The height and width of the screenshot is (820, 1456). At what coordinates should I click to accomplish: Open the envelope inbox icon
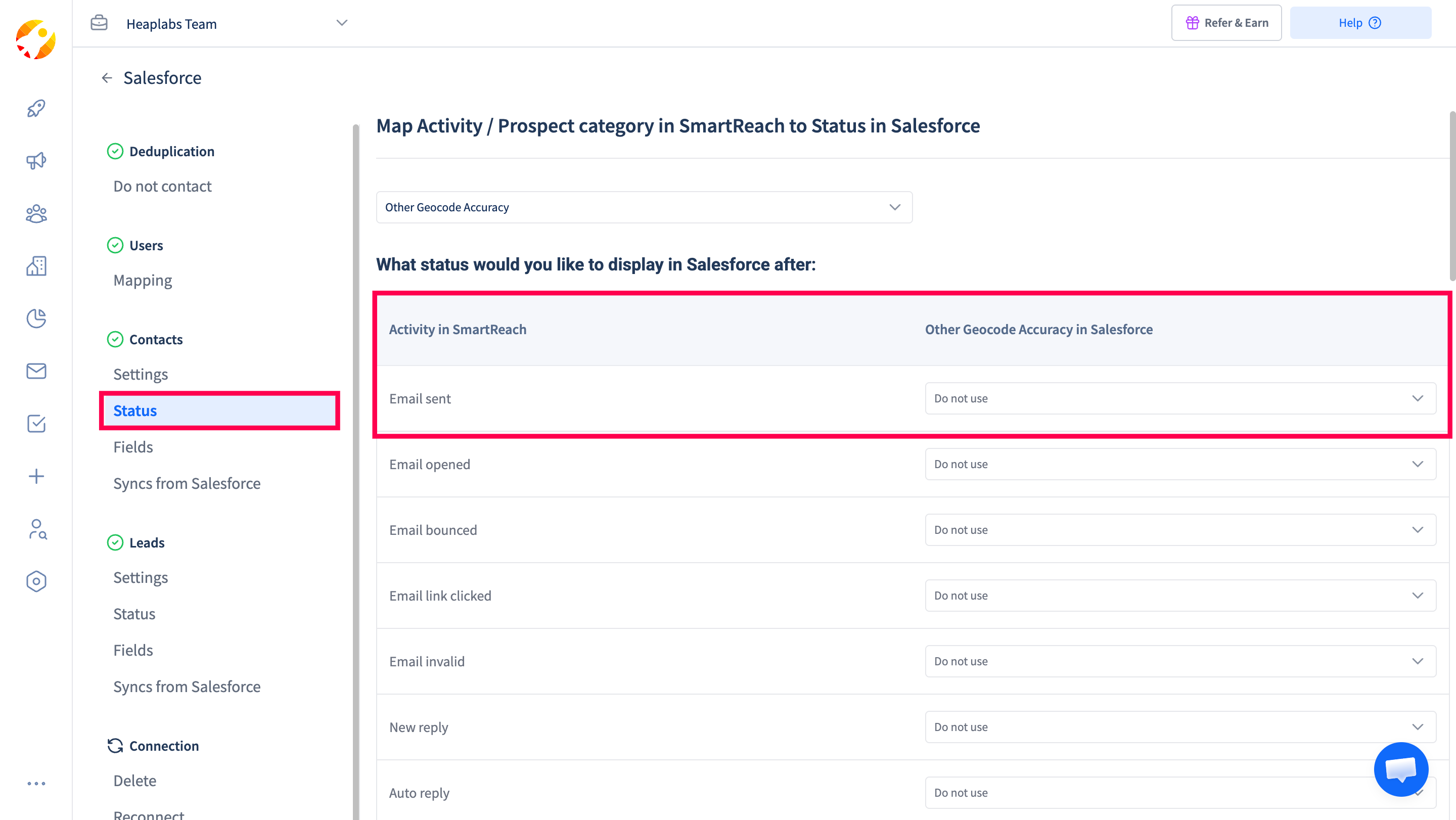tap(36, 371)
